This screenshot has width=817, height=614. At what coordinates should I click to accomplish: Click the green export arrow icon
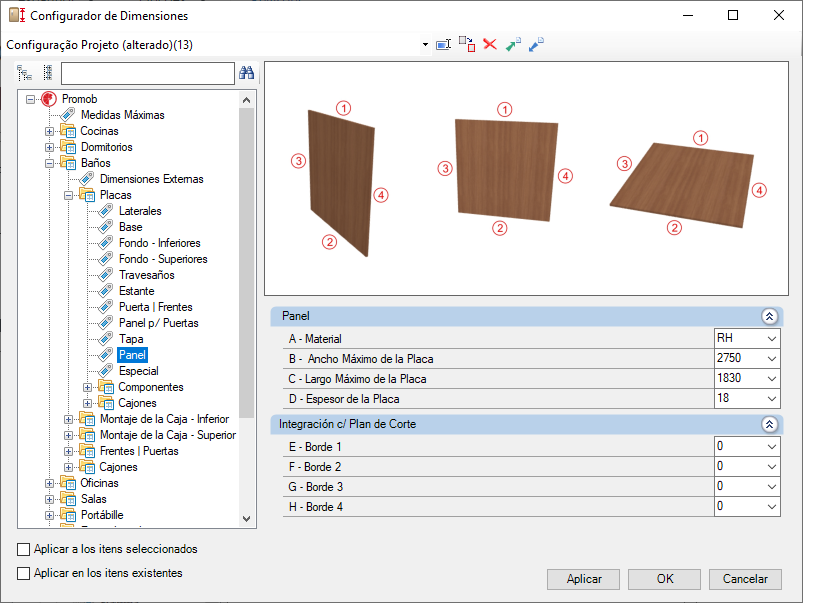513,44
